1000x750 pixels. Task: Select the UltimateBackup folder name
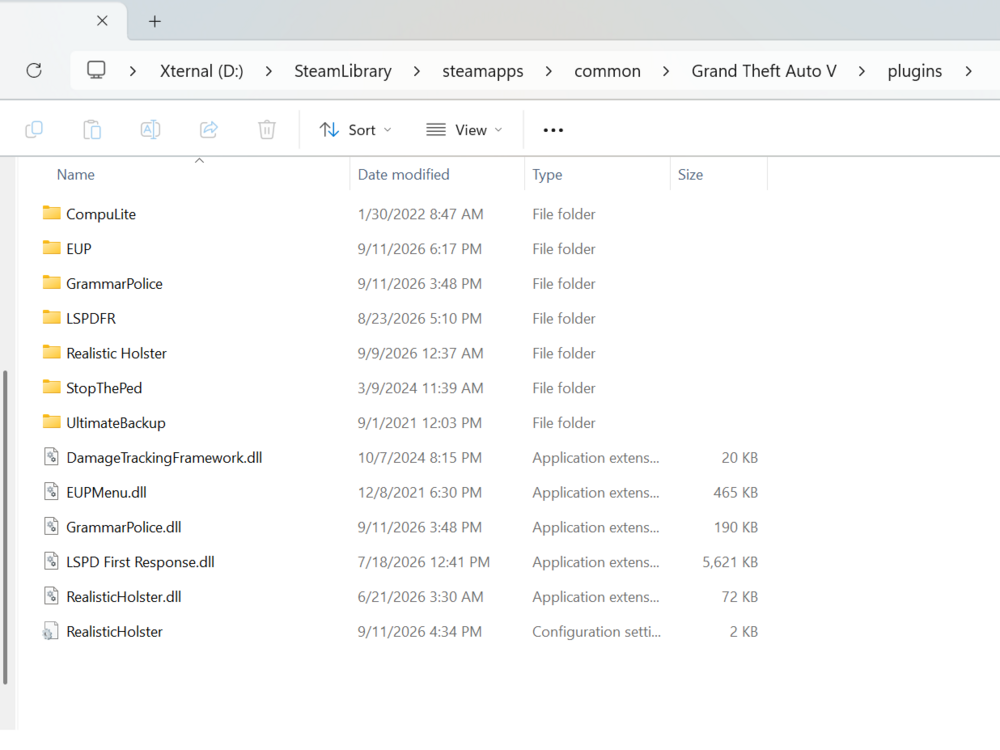pos(115,422)
